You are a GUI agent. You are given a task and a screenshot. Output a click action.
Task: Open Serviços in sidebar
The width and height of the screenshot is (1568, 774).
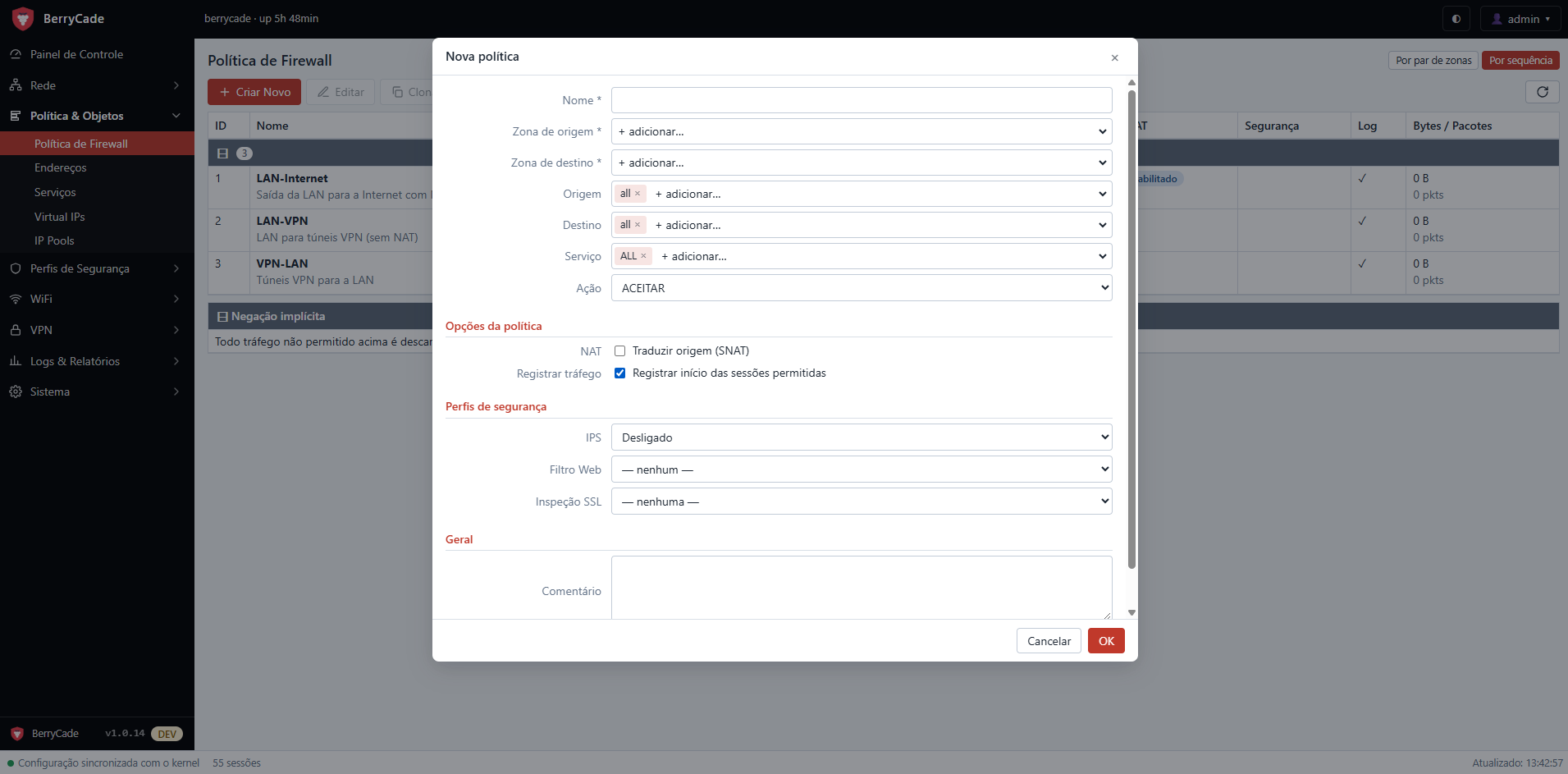pos(55,192)
